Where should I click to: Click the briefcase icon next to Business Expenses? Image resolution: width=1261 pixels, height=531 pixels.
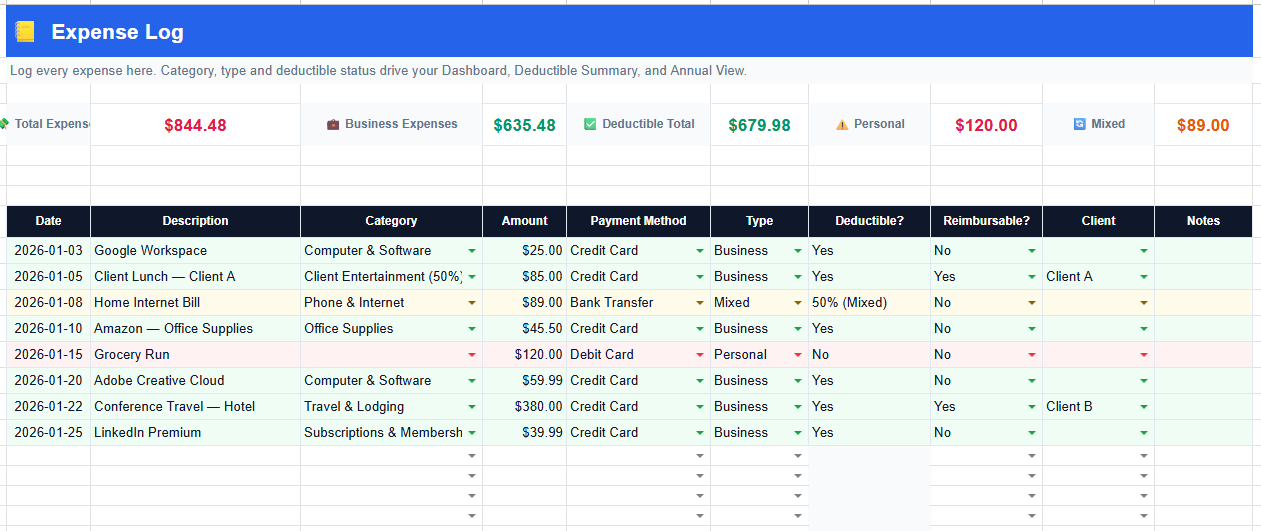pos(333,125)
